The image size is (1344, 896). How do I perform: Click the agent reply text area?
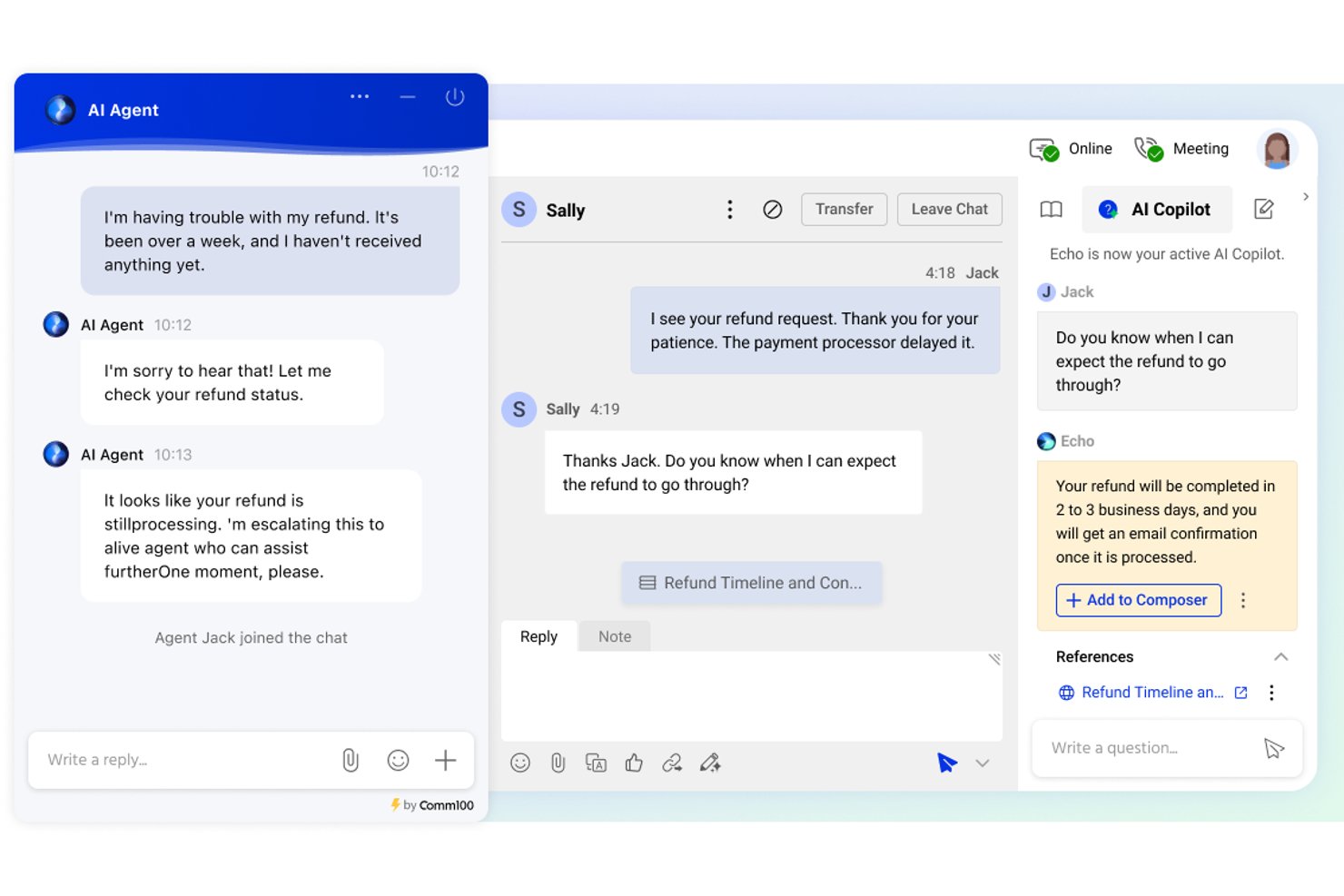pyautogui.click(x=752, y=696)
